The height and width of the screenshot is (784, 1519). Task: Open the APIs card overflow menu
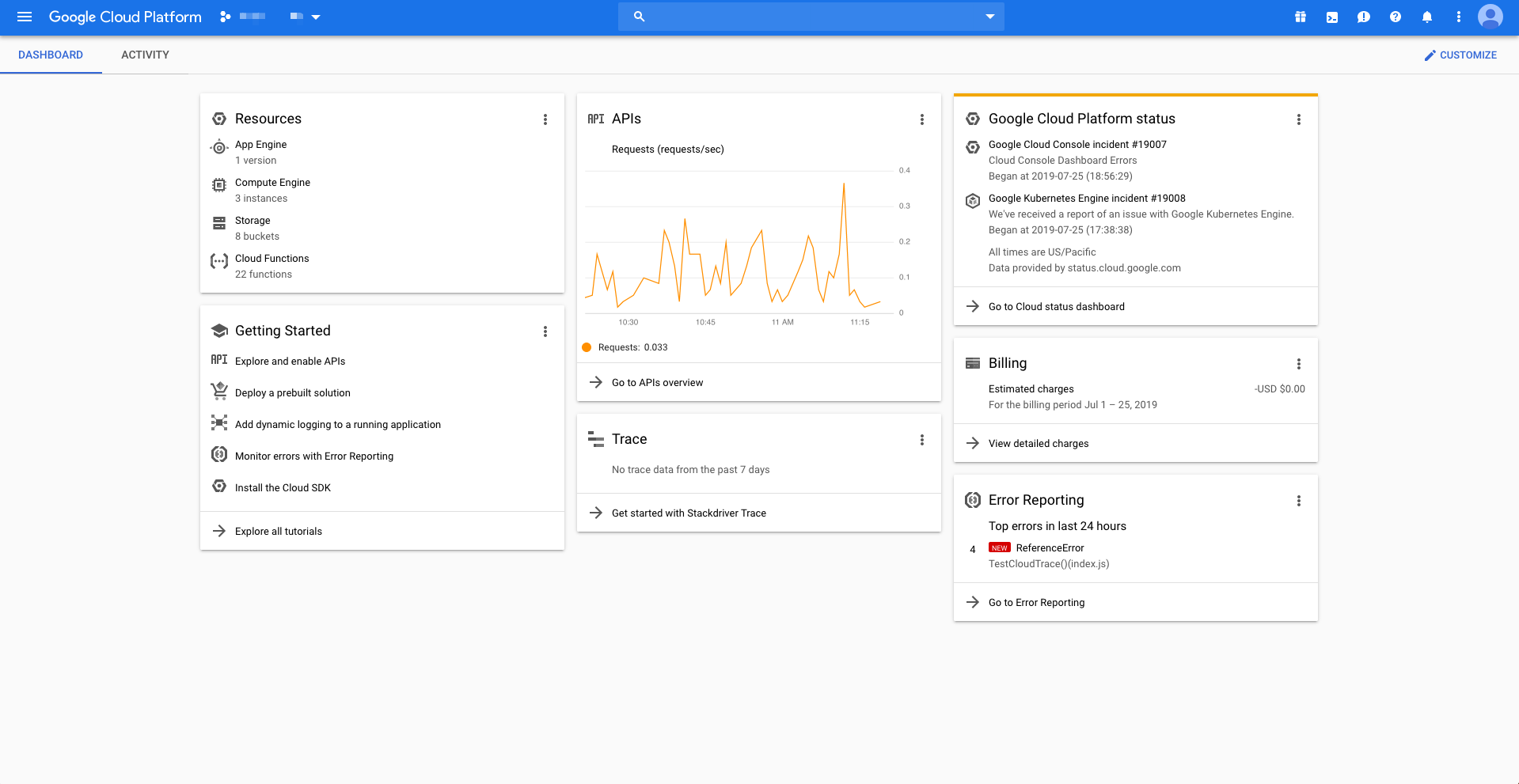pos(922,119)
